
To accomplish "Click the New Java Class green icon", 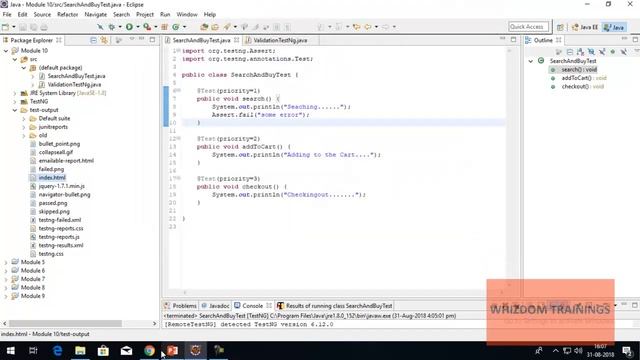I will click(x=176, y=27).
